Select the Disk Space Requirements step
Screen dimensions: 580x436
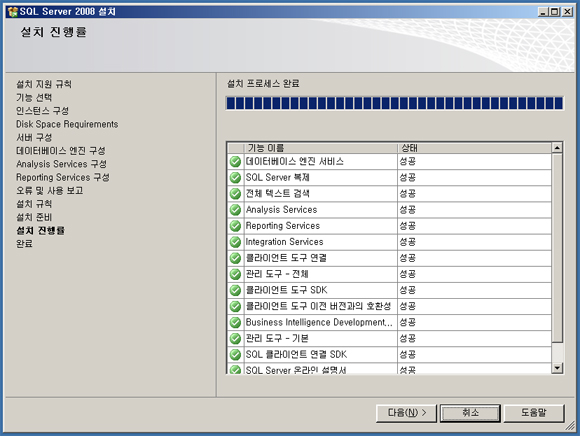tap(67, 124)
